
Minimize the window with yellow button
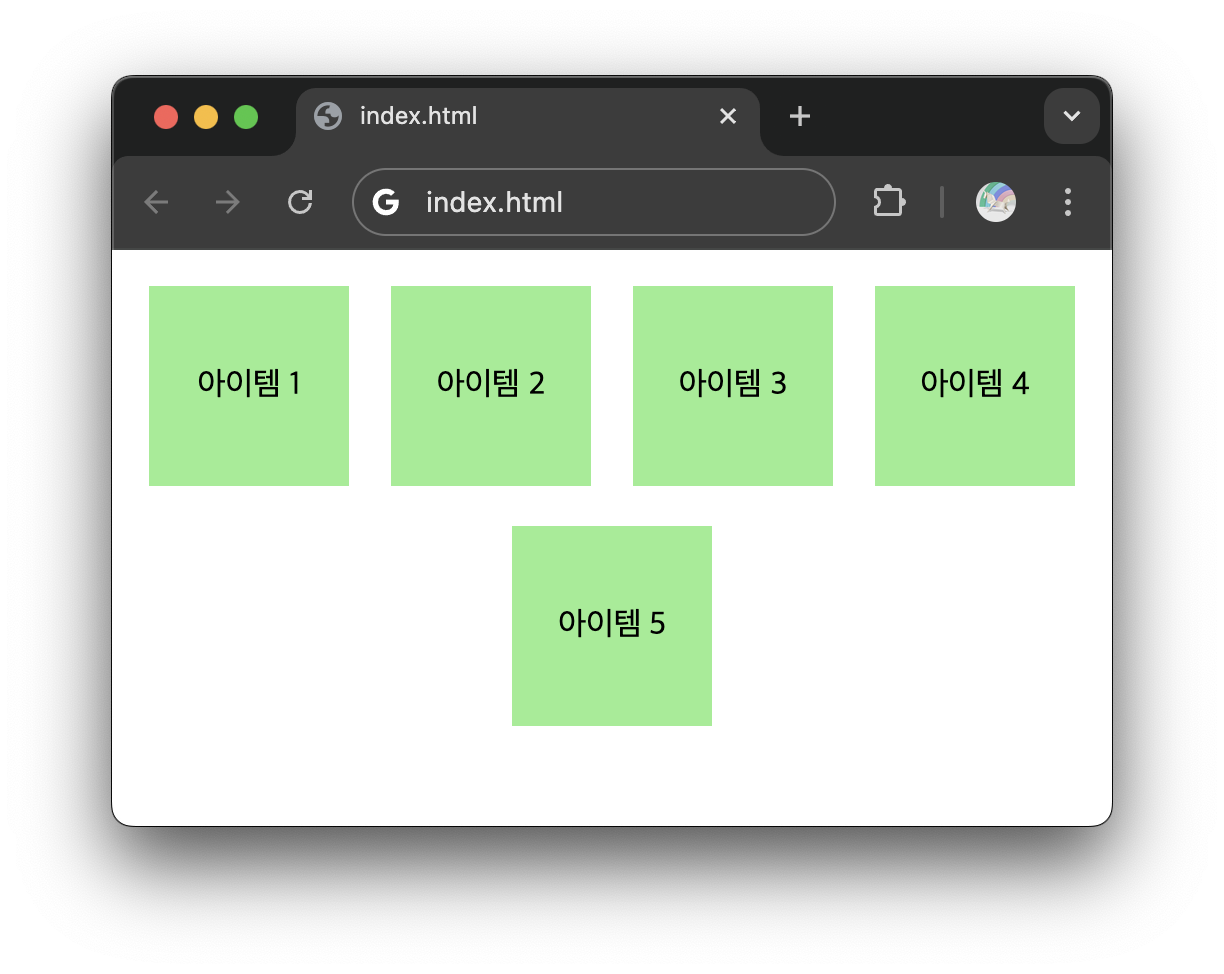[x=206, y=117]
